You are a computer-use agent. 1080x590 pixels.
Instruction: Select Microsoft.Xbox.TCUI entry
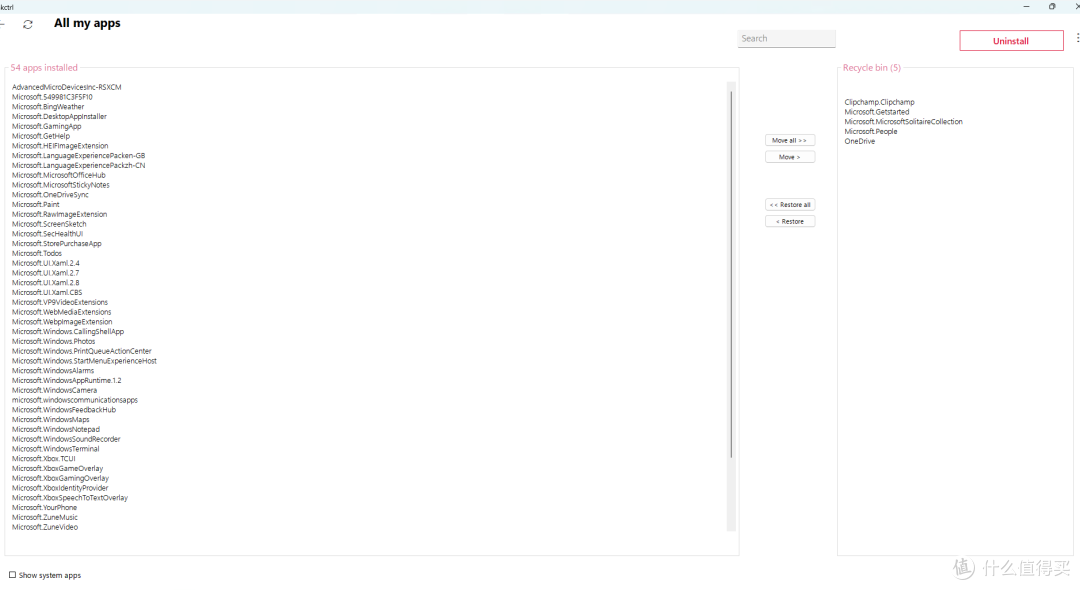click(44, 459)
